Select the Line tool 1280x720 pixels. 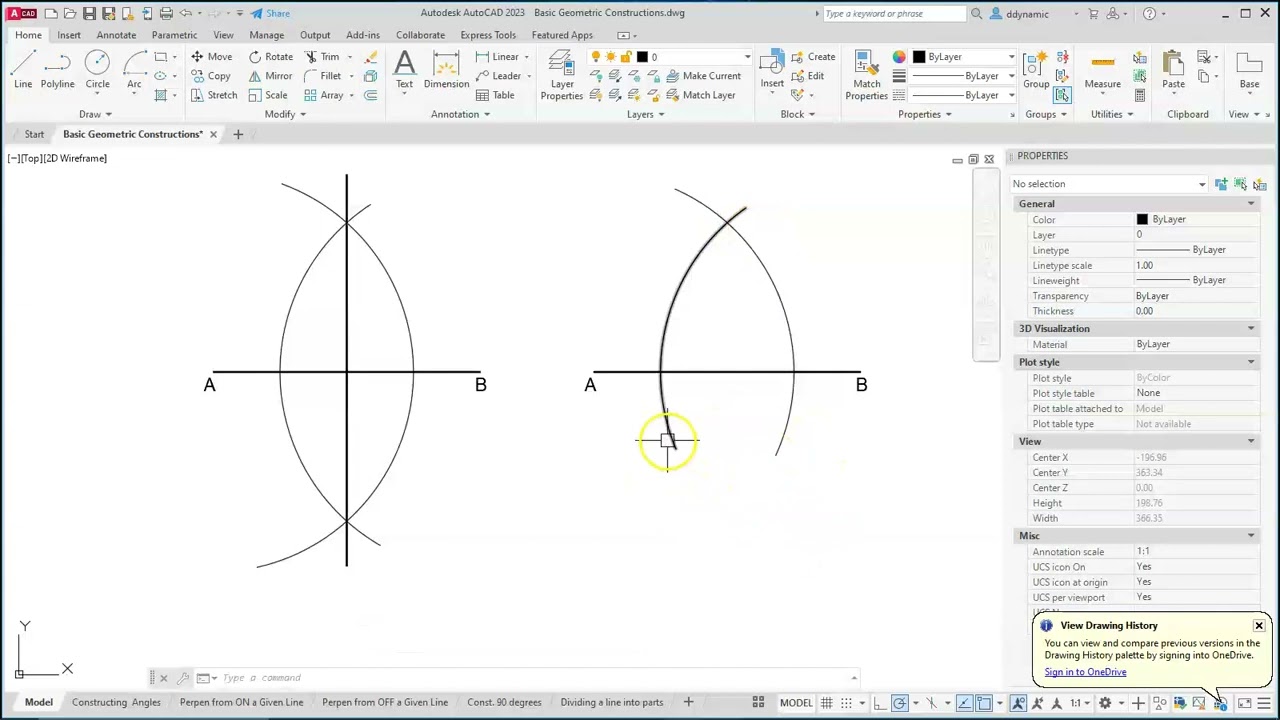[x=22, y=70]
